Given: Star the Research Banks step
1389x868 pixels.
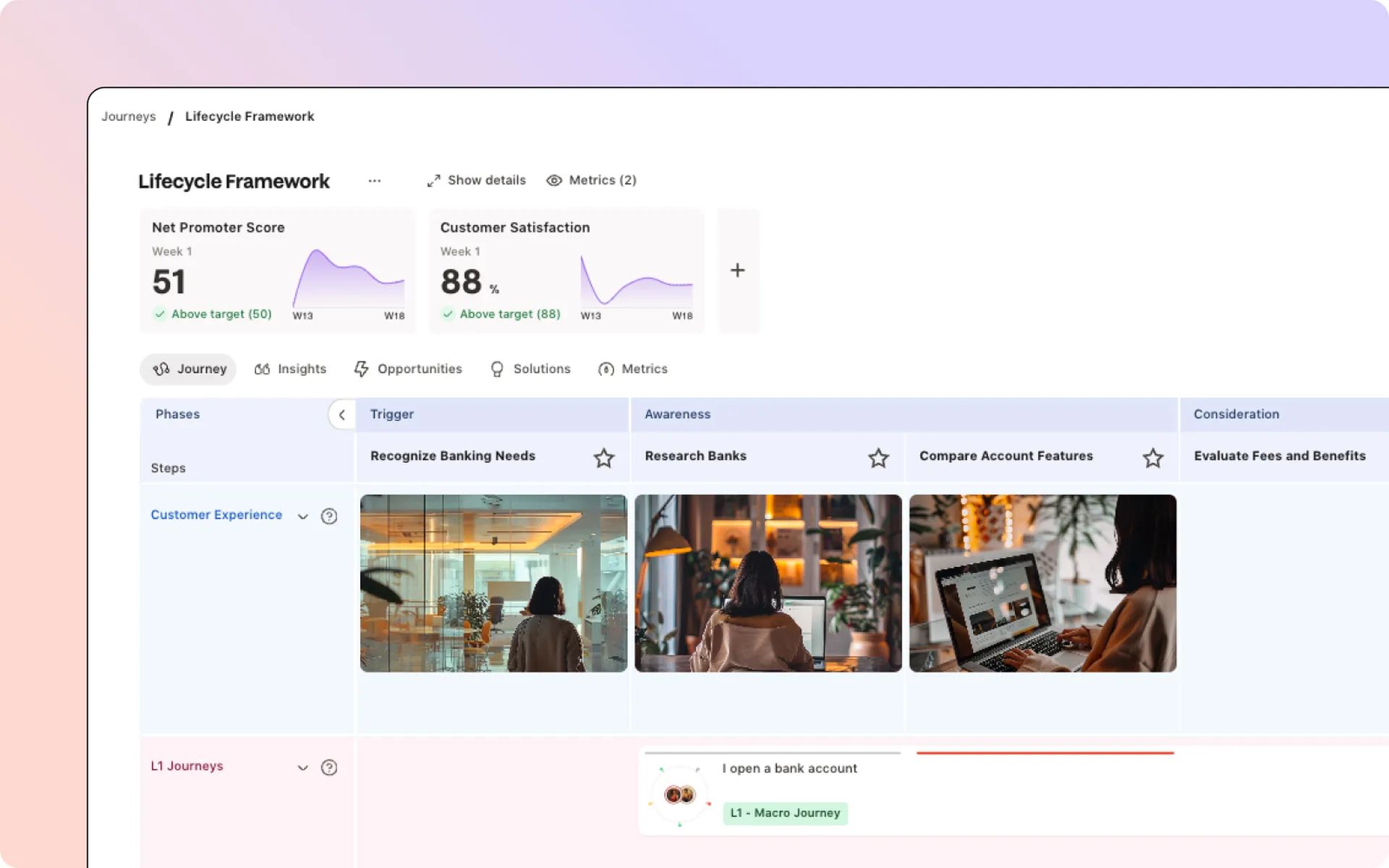Looking at the screenshot, I should coord(878,458).
